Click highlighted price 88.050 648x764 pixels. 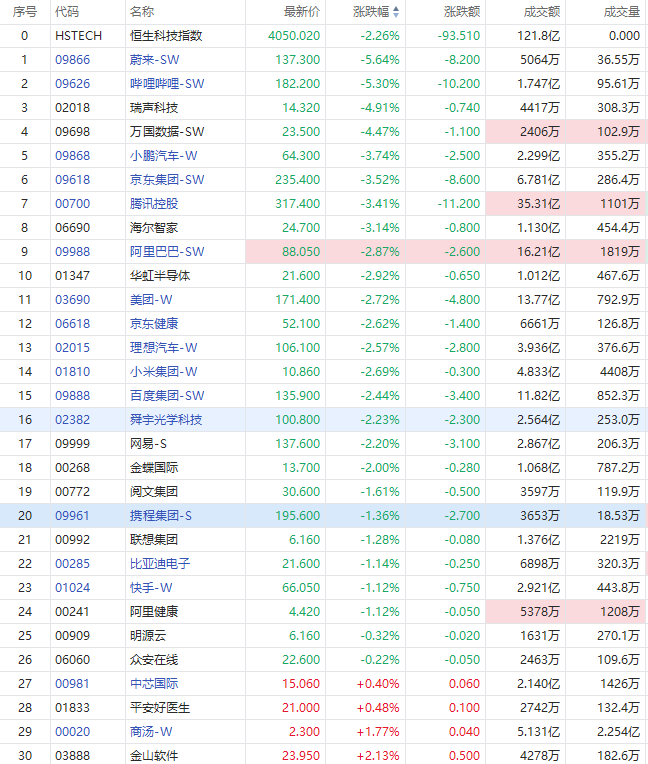pyautogui.click(x=286, y=251)
